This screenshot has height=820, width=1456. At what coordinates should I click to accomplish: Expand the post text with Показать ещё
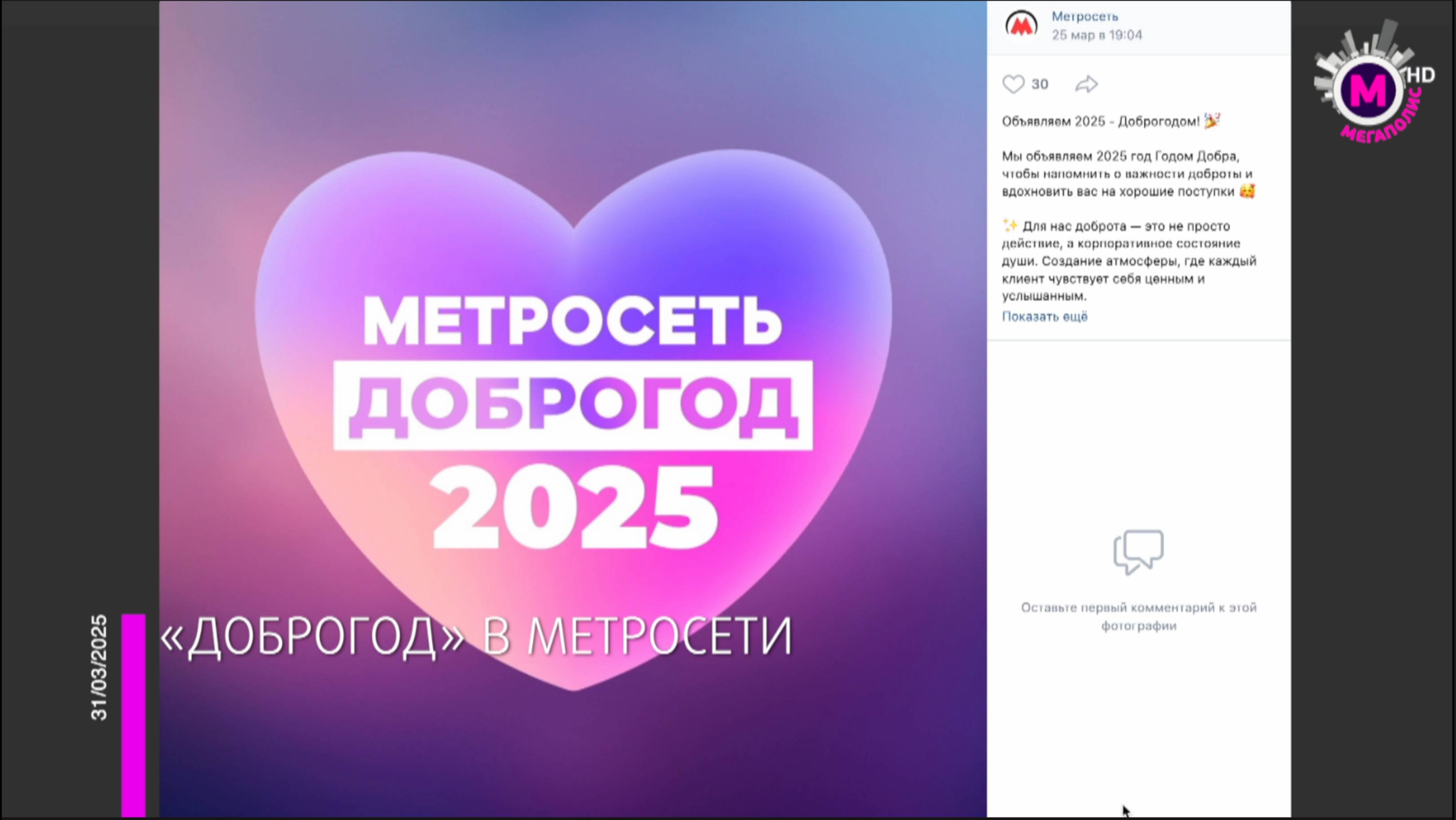[x=1044, y=316]
